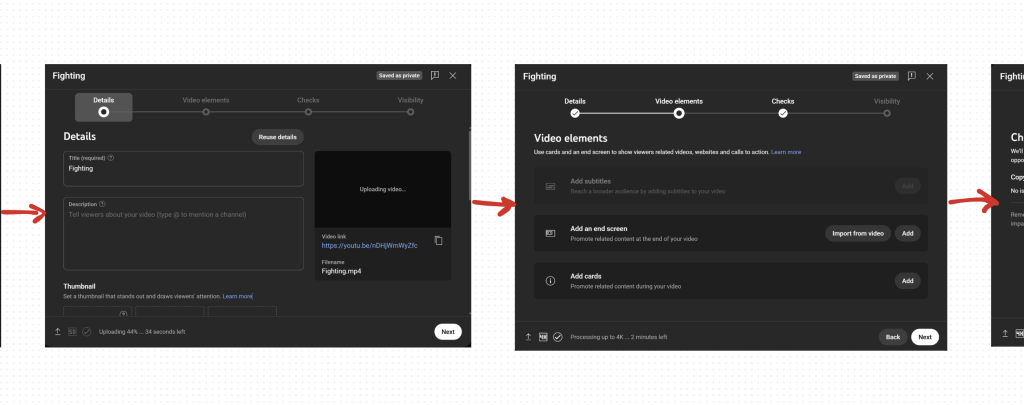This screenshot has height=405, width=1024.
Task: Click the help icon beside the Description label
Action: point(102,204)
